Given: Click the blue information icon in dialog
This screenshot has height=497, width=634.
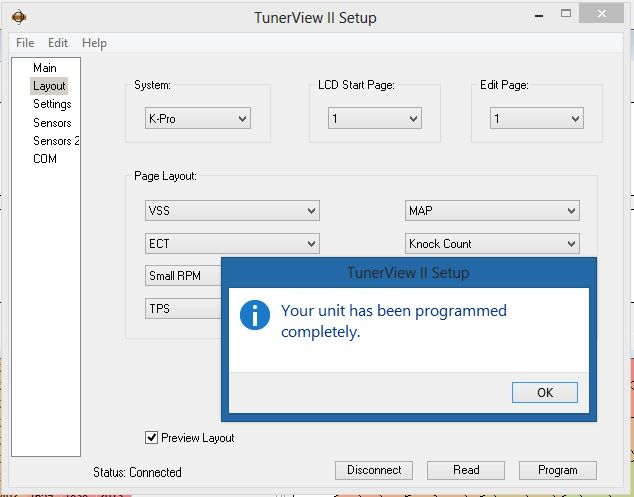Looking at the screenshot, I should [255, 315].
